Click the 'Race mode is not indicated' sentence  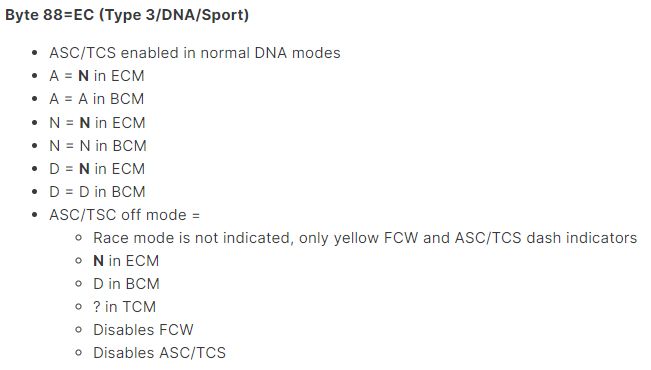coord(365,238)
